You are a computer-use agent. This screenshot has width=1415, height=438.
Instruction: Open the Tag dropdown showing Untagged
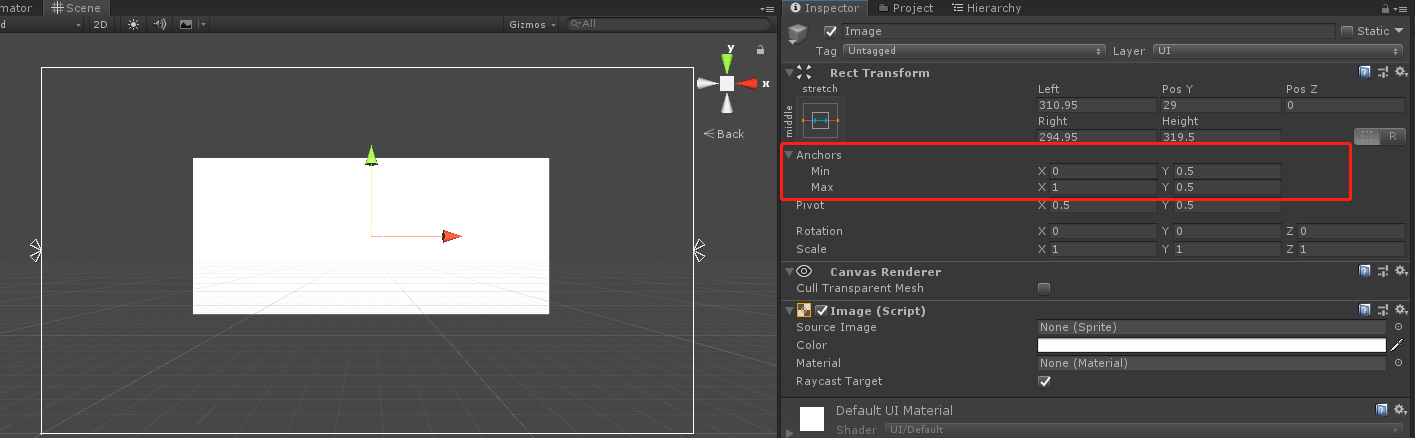pyautogui.click(x=974, y=50)
